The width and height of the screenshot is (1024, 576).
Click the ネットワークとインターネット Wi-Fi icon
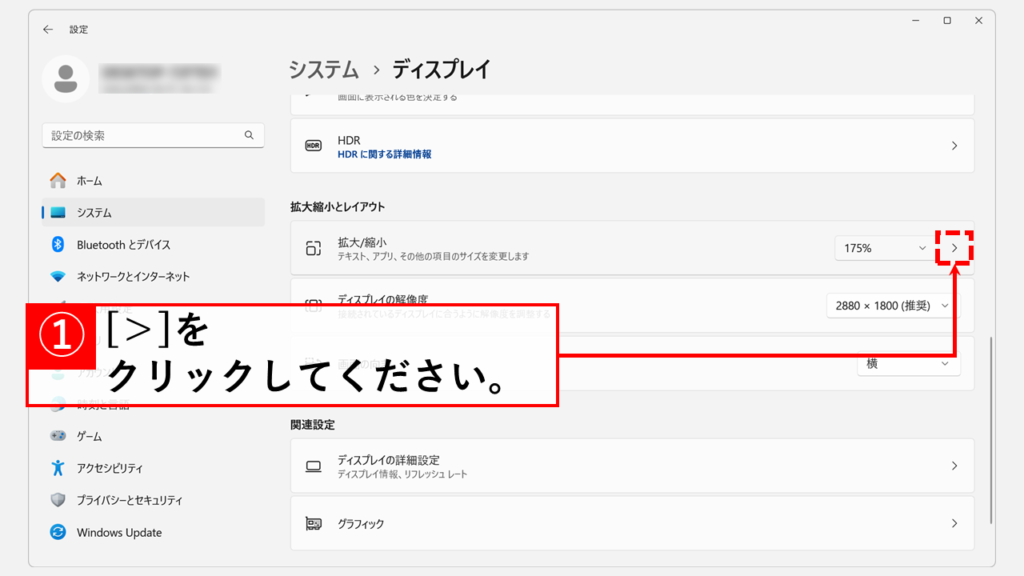tap(58, 277)
